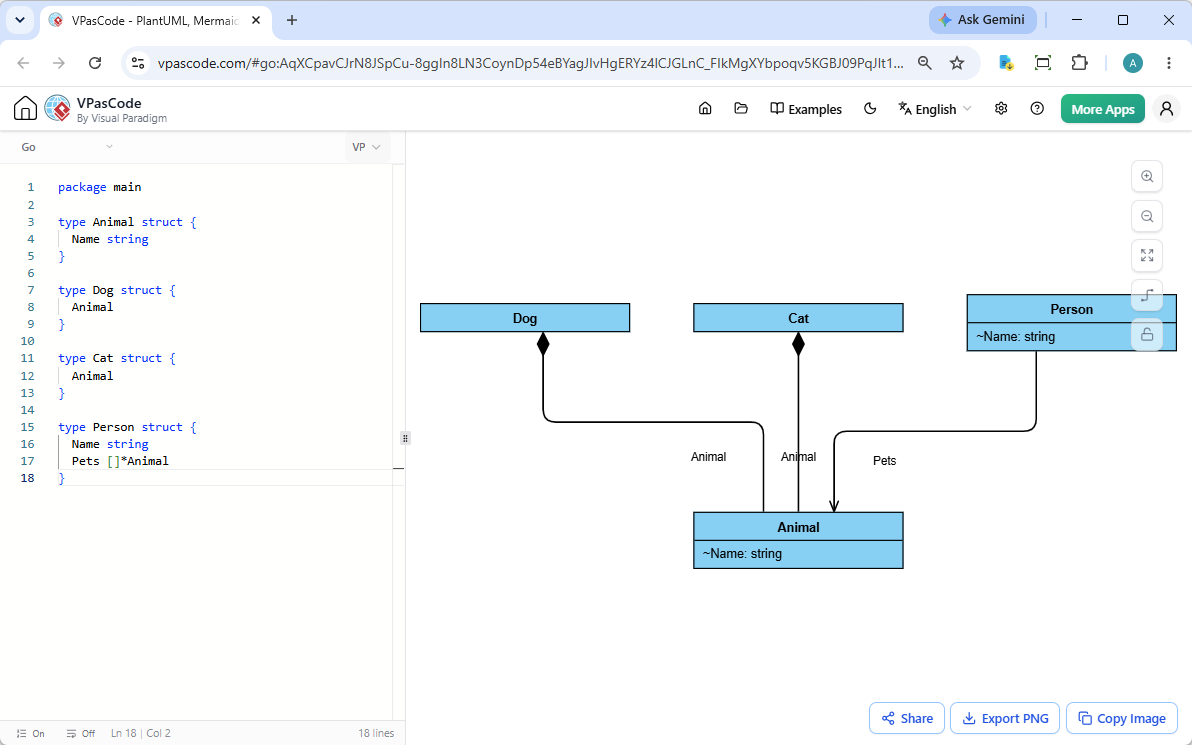Viewport: 1192px width, 745px height.
Task: Select the Person class header in the diagram
Action: pos(1071,309)
